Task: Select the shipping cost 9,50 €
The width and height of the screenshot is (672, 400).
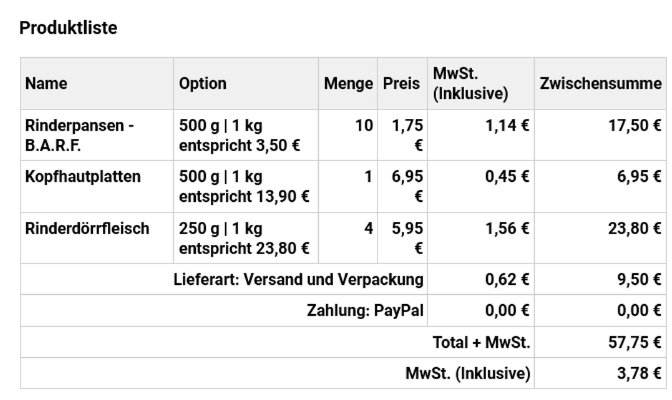Action: (640, 279)
